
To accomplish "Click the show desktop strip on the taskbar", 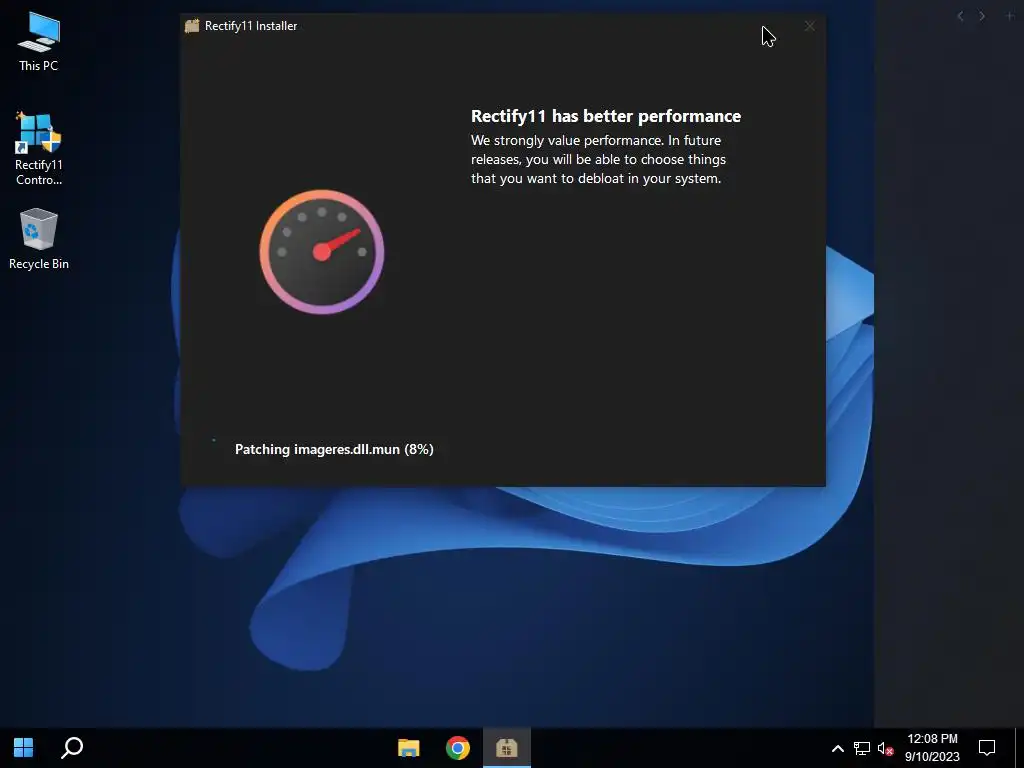I will [x=1019, y=748].
